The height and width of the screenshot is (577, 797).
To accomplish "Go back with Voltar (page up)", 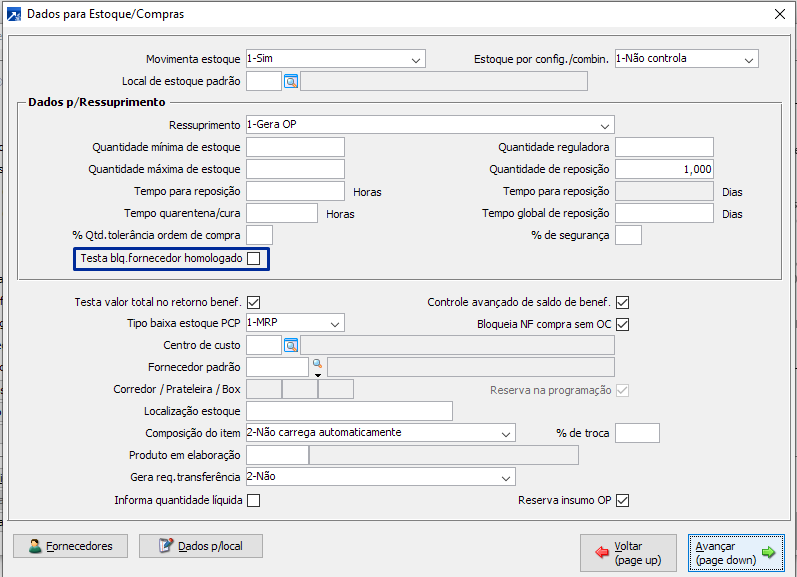I will coord(628,553).
